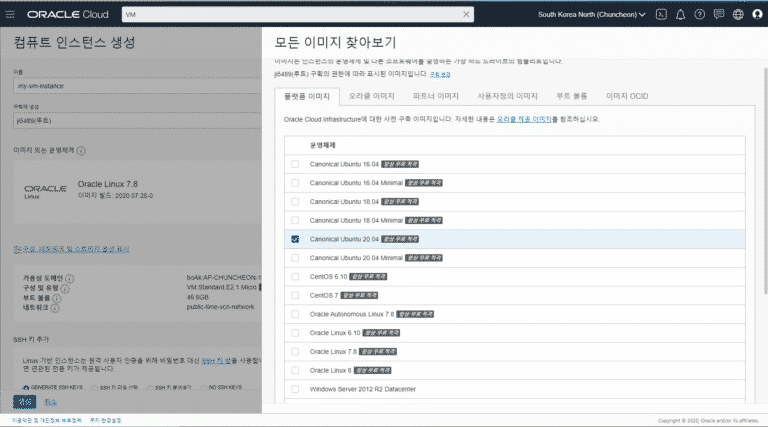Switch to 이미지 OCID tab
This screenshot has height=427, width=768.
coord(627,96)
